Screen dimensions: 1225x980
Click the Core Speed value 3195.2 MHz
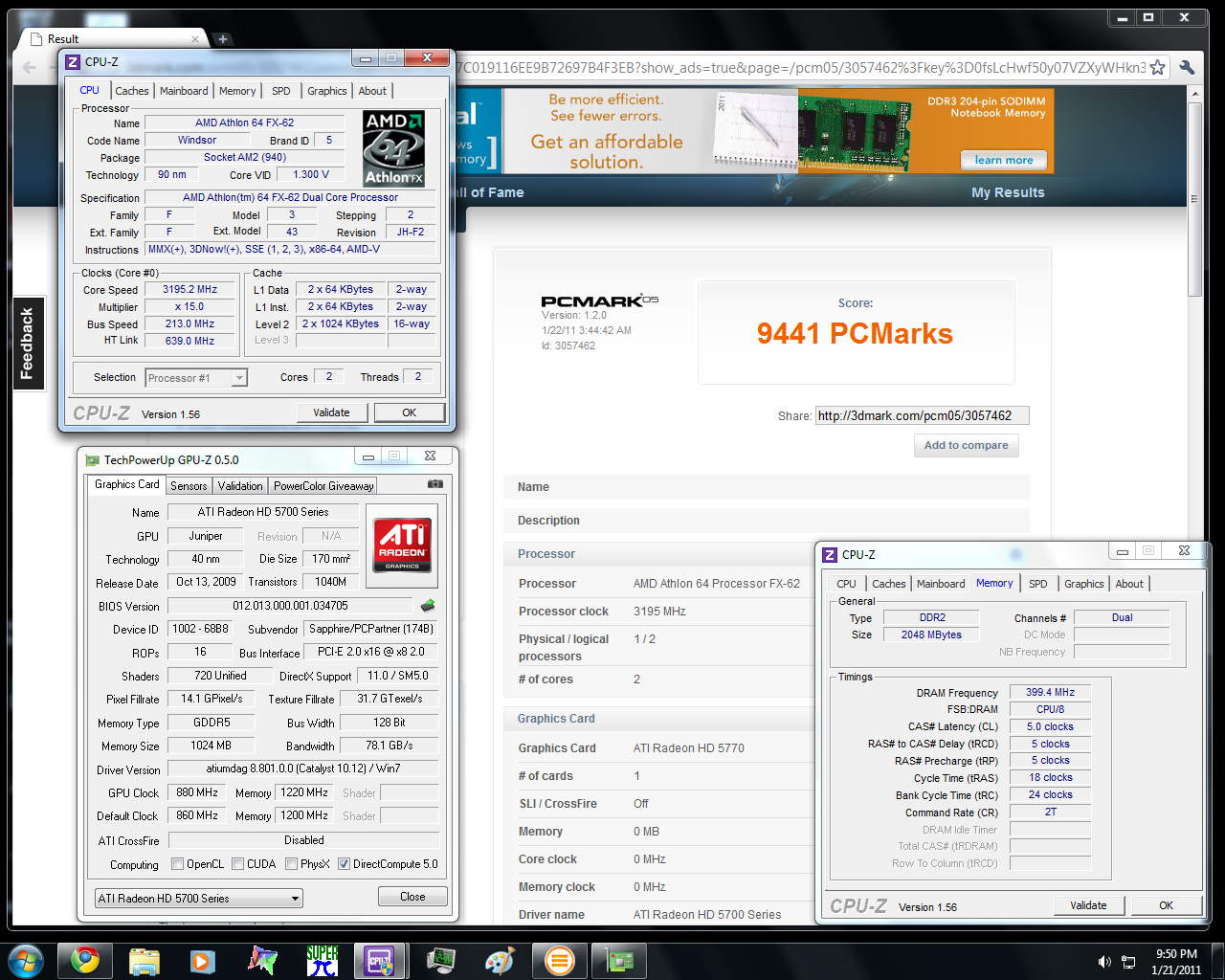[189, 289]
